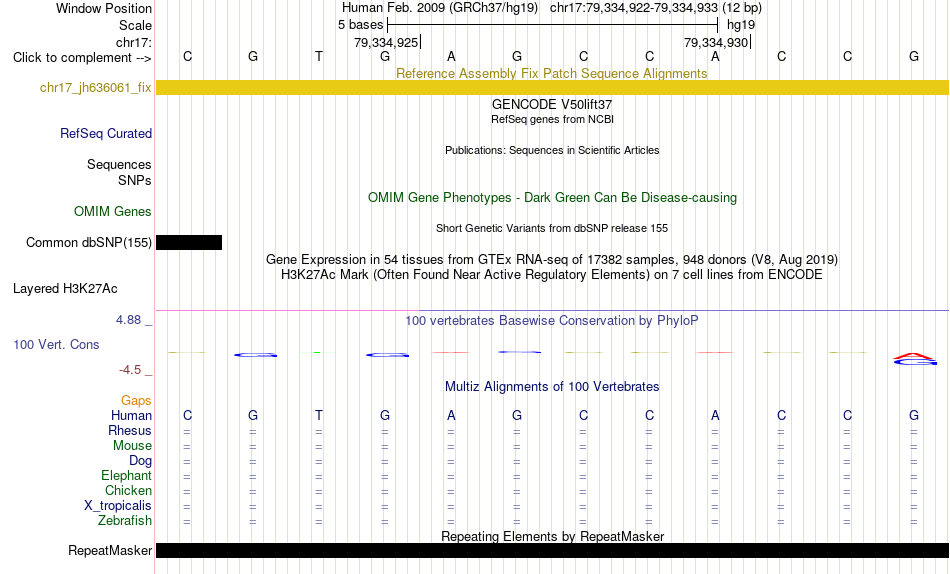Click the red-blue conservation logo at last base
Image resolution: width=950 pixels, height=574 pixels.
coord(915,359)
